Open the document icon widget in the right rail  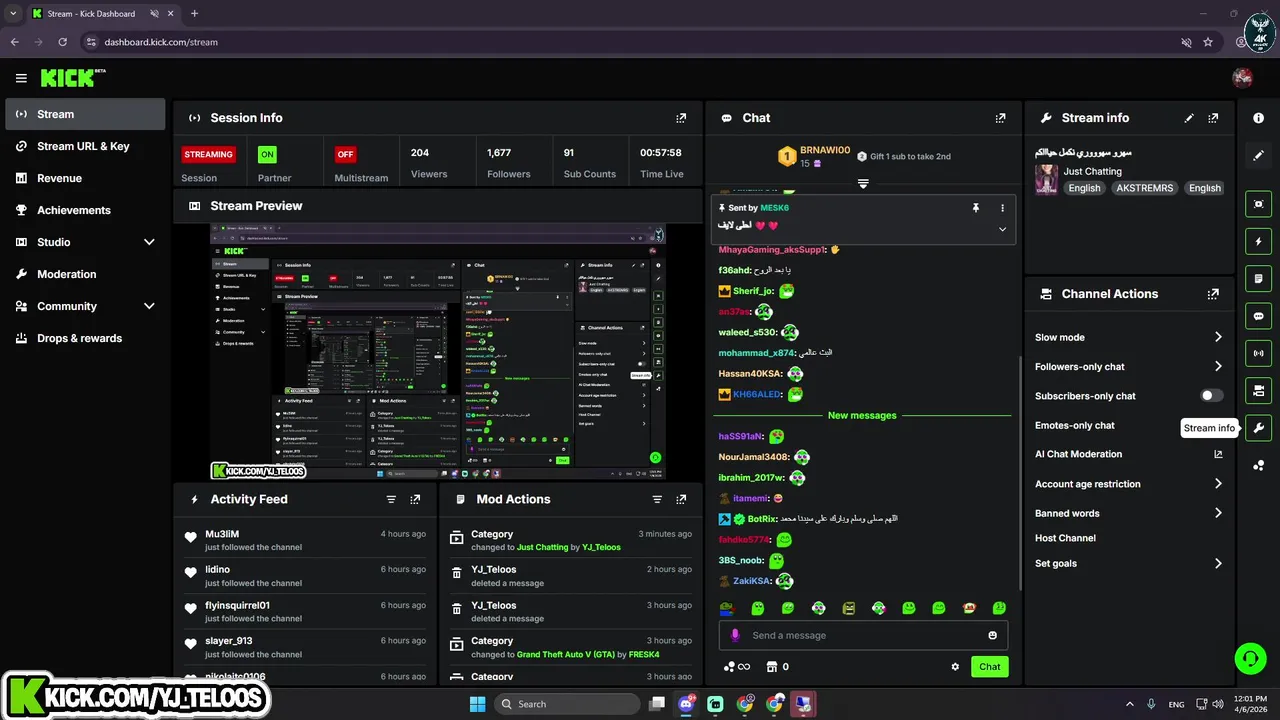point(1258,278)
